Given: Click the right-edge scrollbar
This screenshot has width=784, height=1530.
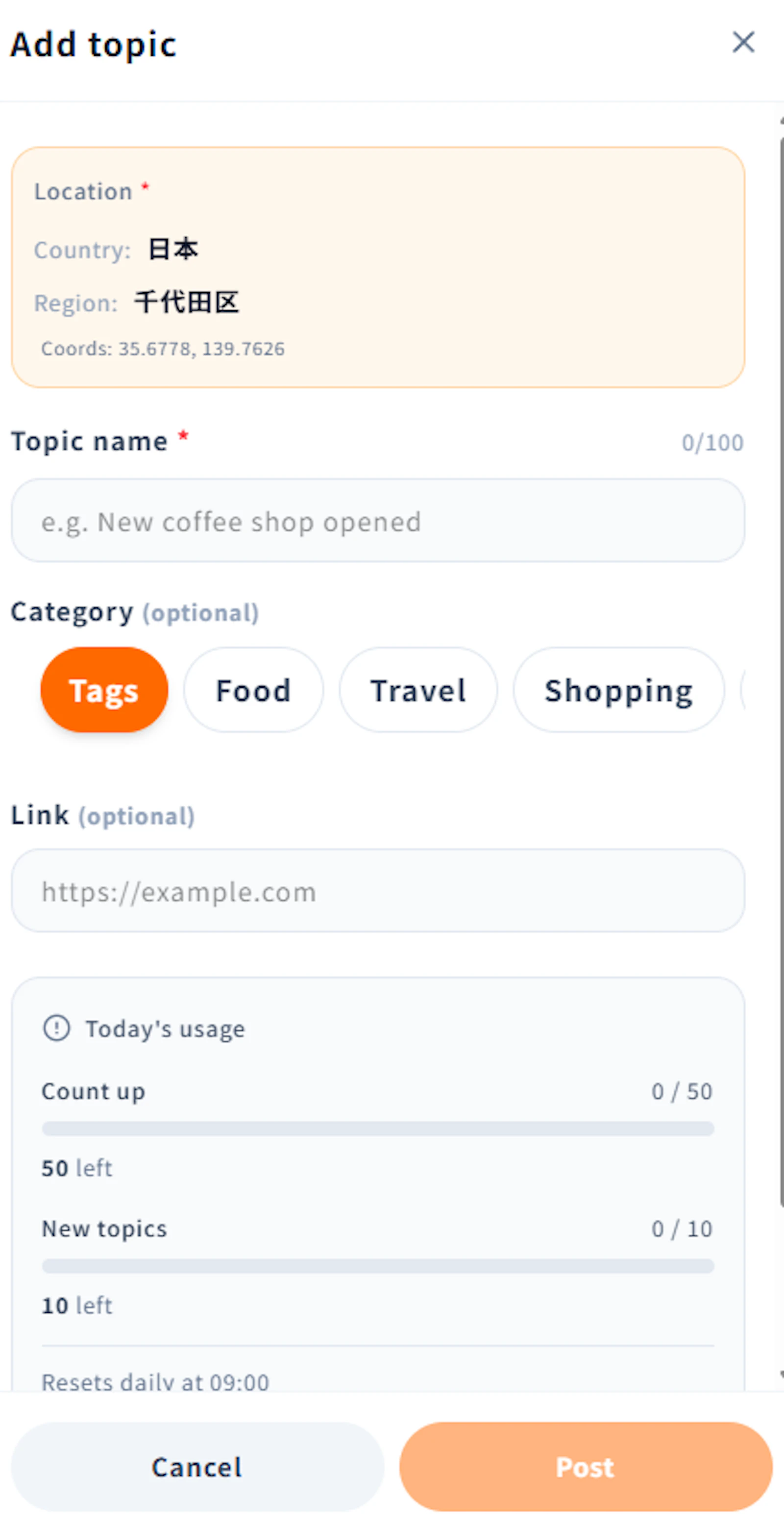Looking at the screenshot, I should tap(778, 713).
